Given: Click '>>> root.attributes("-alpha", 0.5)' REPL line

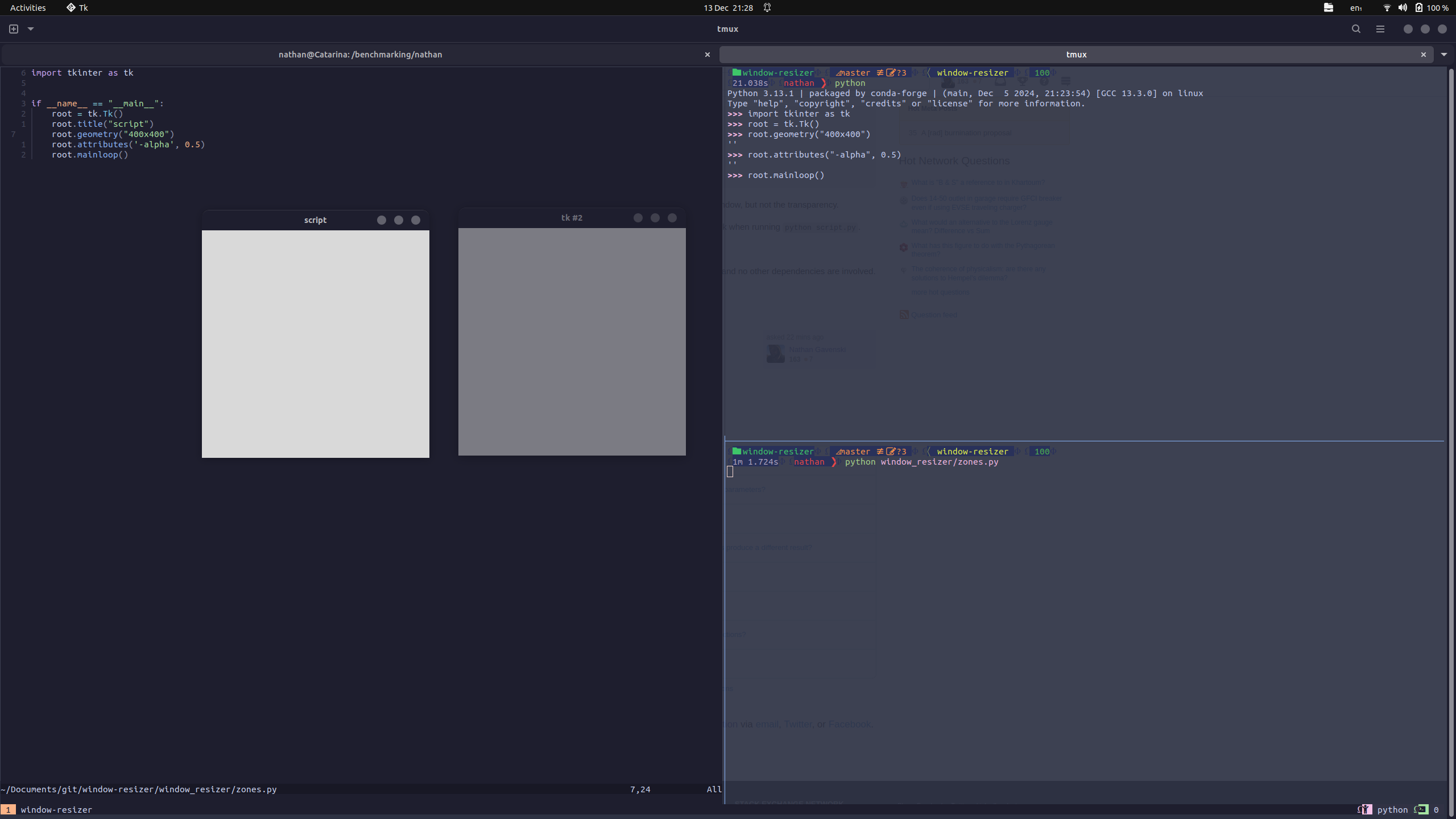Looking at the screenshot, I should 814,155.
